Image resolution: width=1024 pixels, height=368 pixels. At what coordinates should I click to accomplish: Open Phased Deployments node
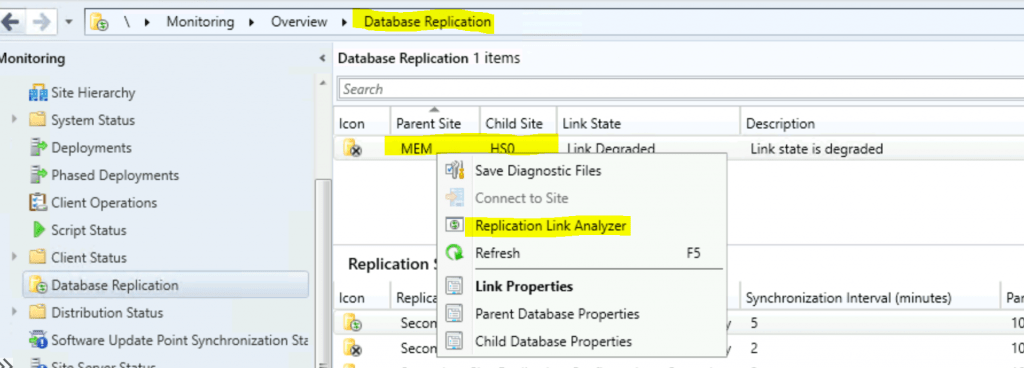point(115,175)
